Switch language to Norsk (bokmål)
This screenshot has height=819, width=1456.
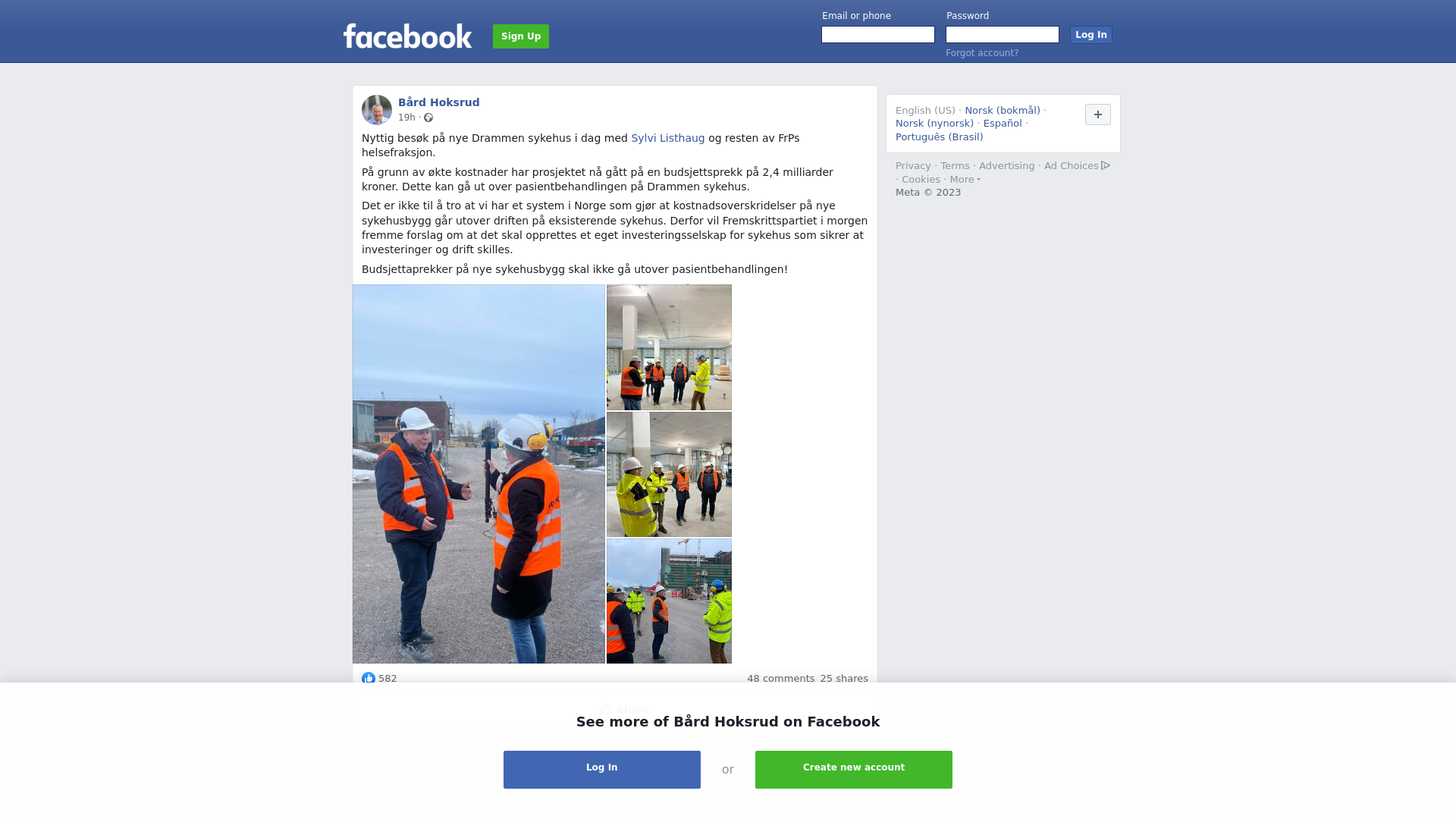coord(1003,111)
